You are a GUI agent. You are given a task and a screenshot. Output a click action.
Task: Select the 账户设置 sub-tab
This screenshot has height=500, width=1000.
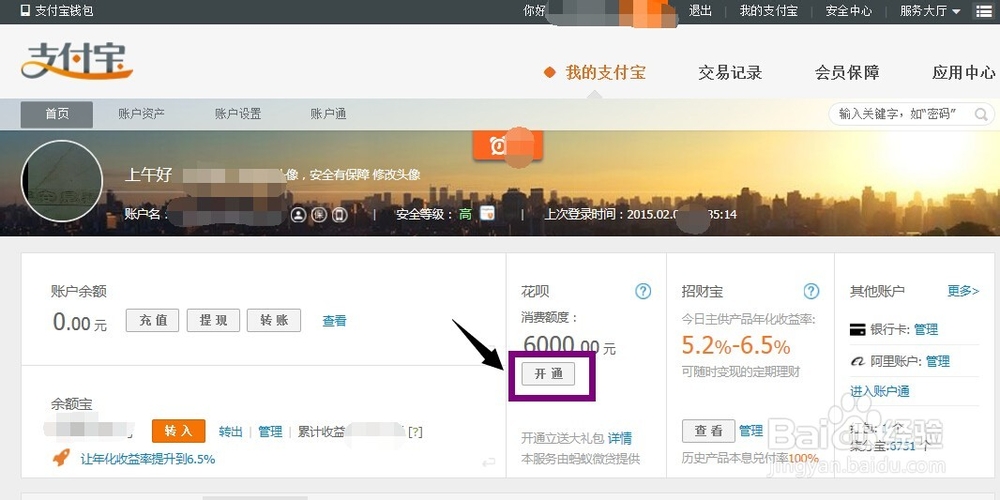click(x=238, y=114)
